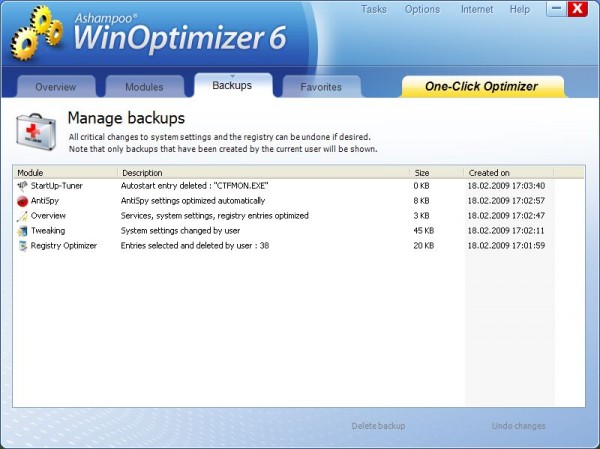Select the Backups tab
The height and width of the screenshot is (449, 600).
(232, 85)
